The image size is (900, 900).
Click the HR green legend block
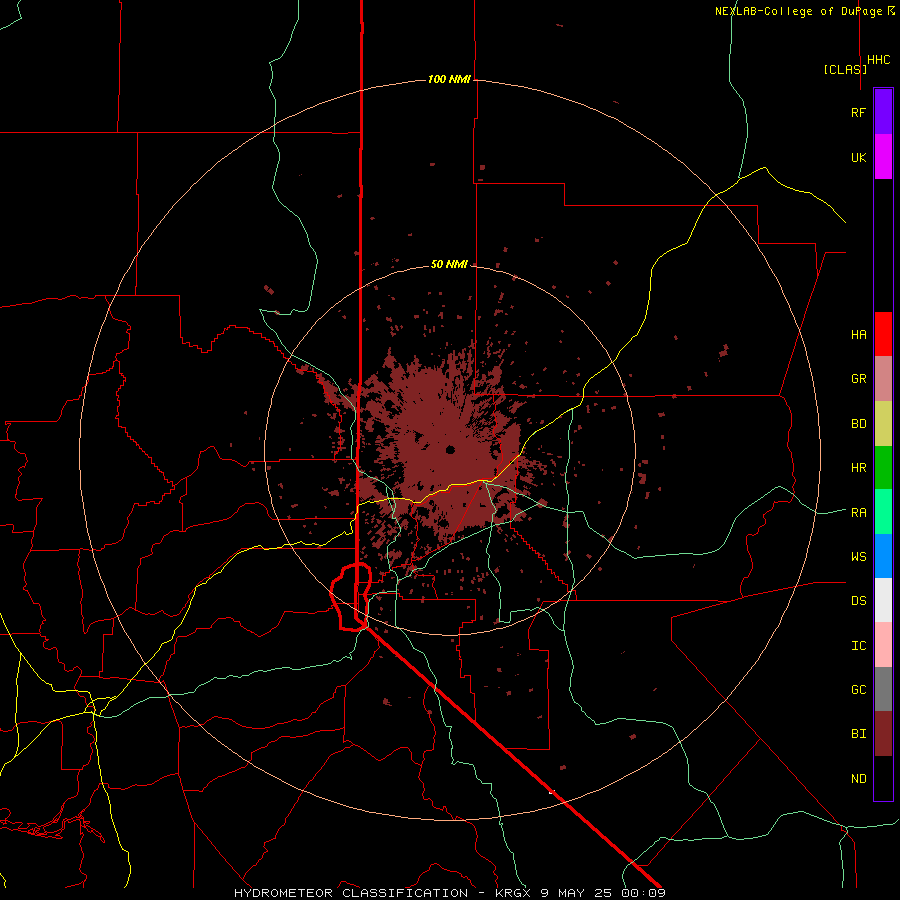point(883,468)
